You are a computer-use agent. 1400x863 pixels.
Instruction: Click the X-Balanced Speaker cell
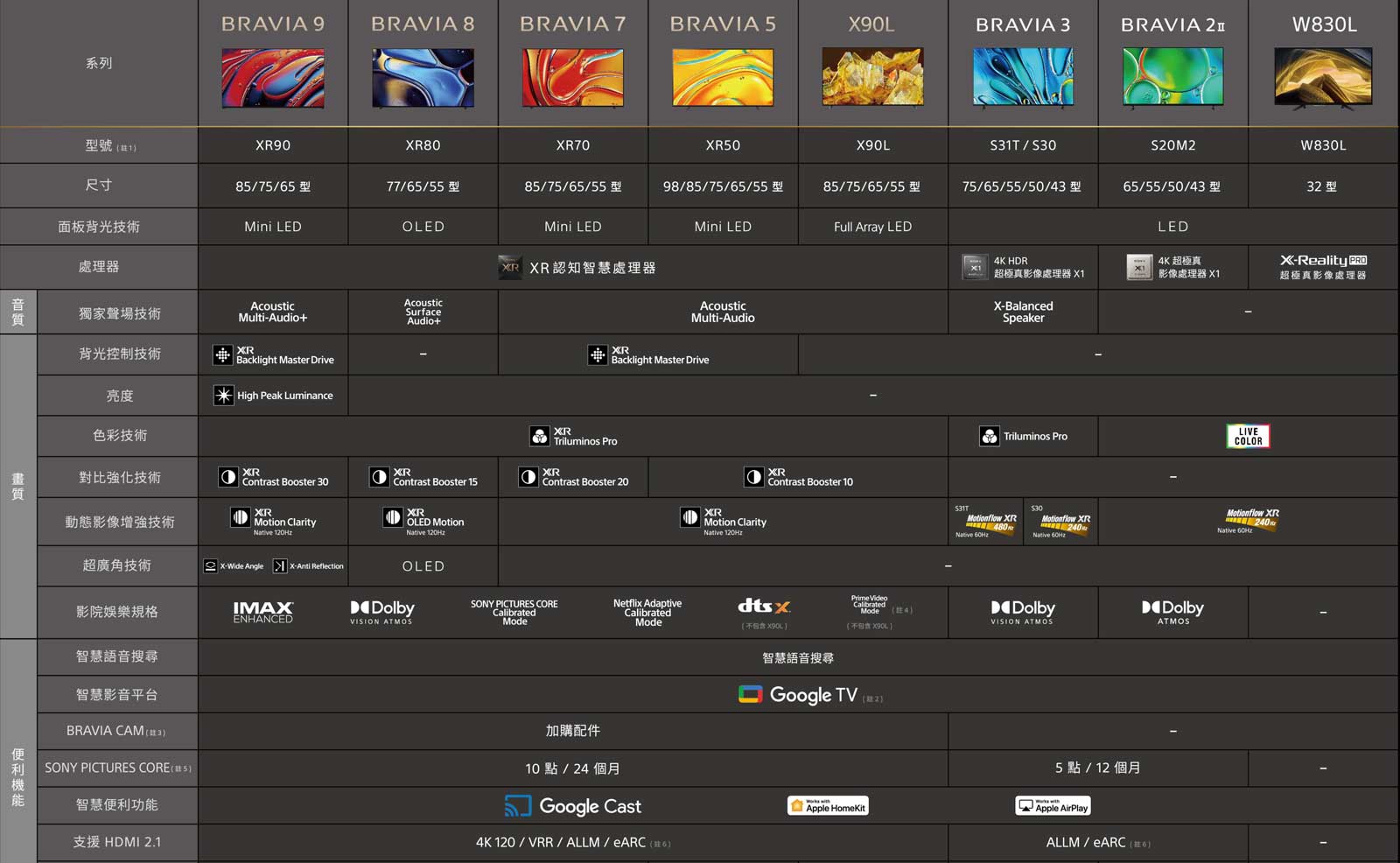(1023, 312)
